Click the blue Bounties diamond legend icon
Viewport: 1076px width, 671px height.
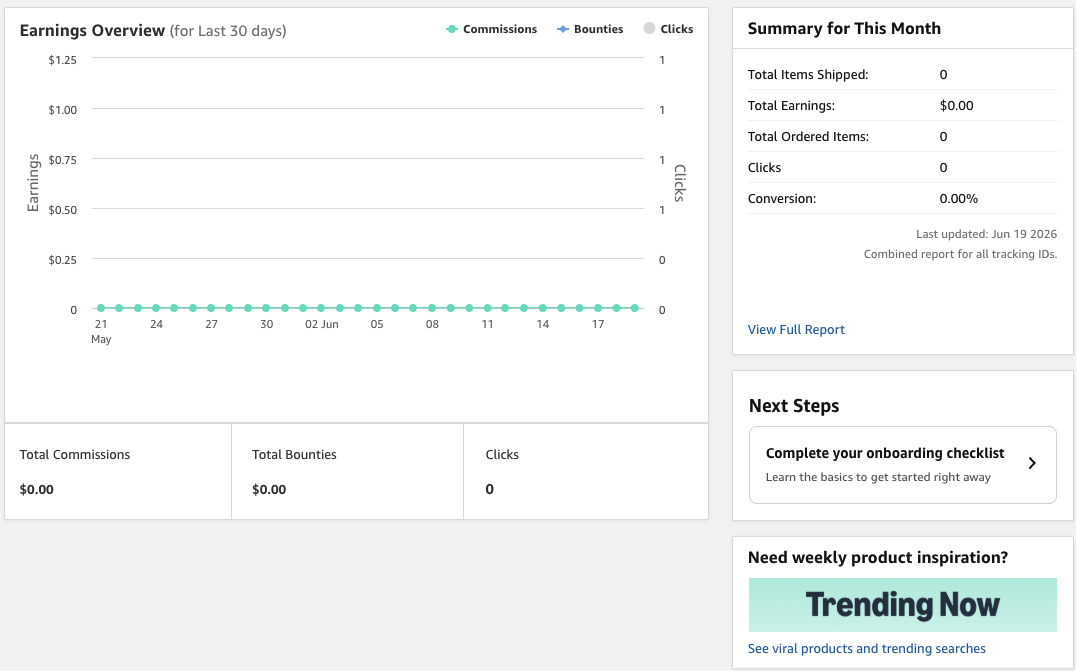click(563, 29)
